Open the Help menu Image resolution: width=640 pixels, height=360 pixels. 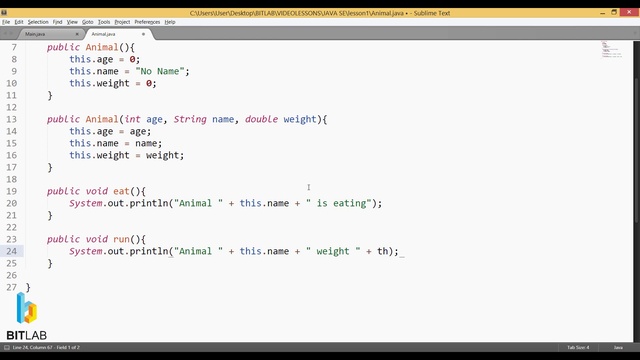170,22
